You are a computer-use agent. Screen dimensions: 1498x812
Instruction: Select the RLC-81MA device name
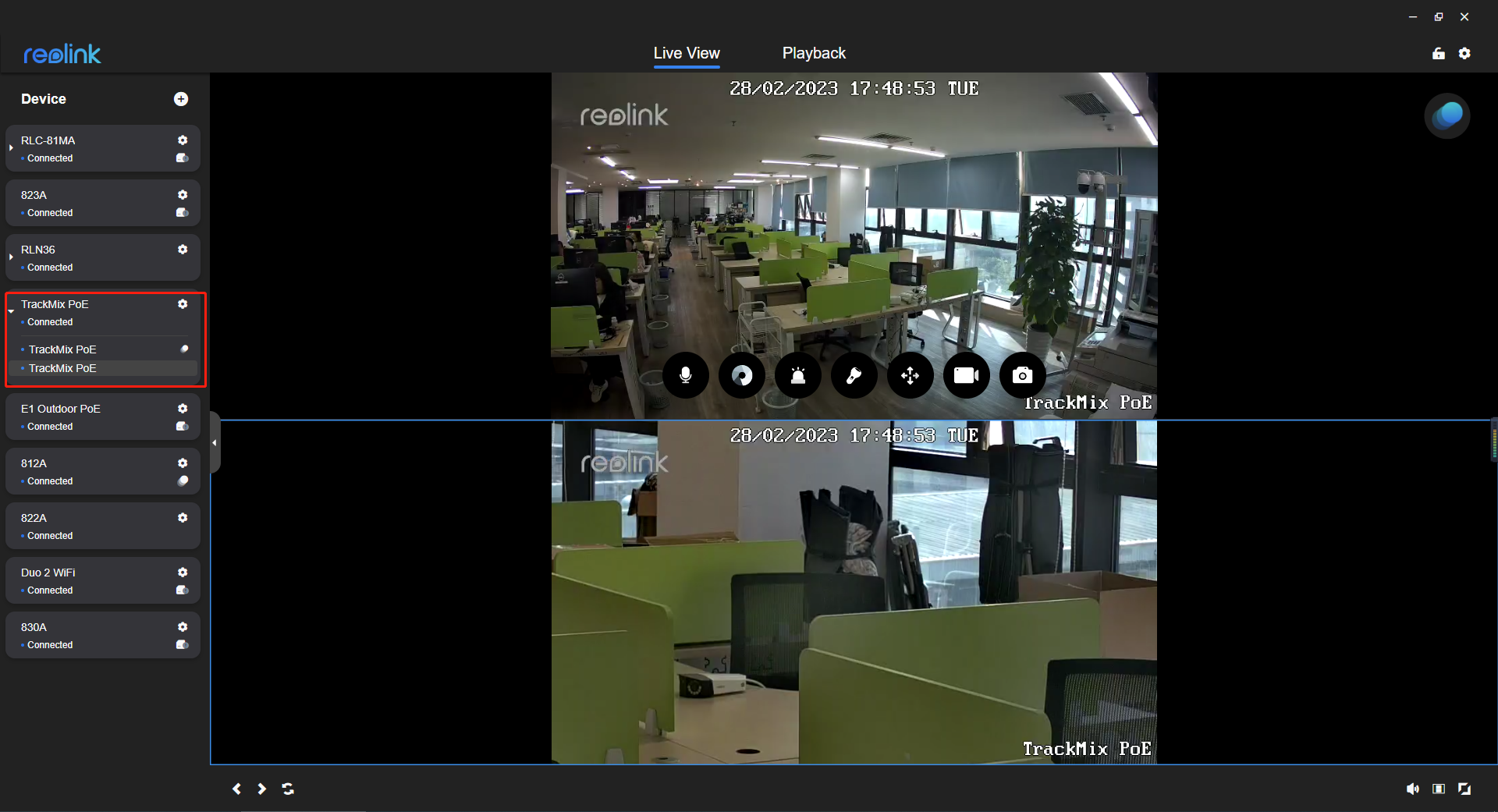click(48, 140)
